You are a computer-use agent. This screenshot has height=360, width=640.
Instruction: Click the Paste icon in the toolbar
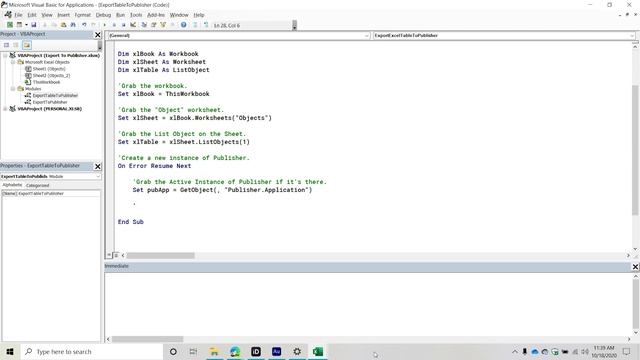click(63, 25)
